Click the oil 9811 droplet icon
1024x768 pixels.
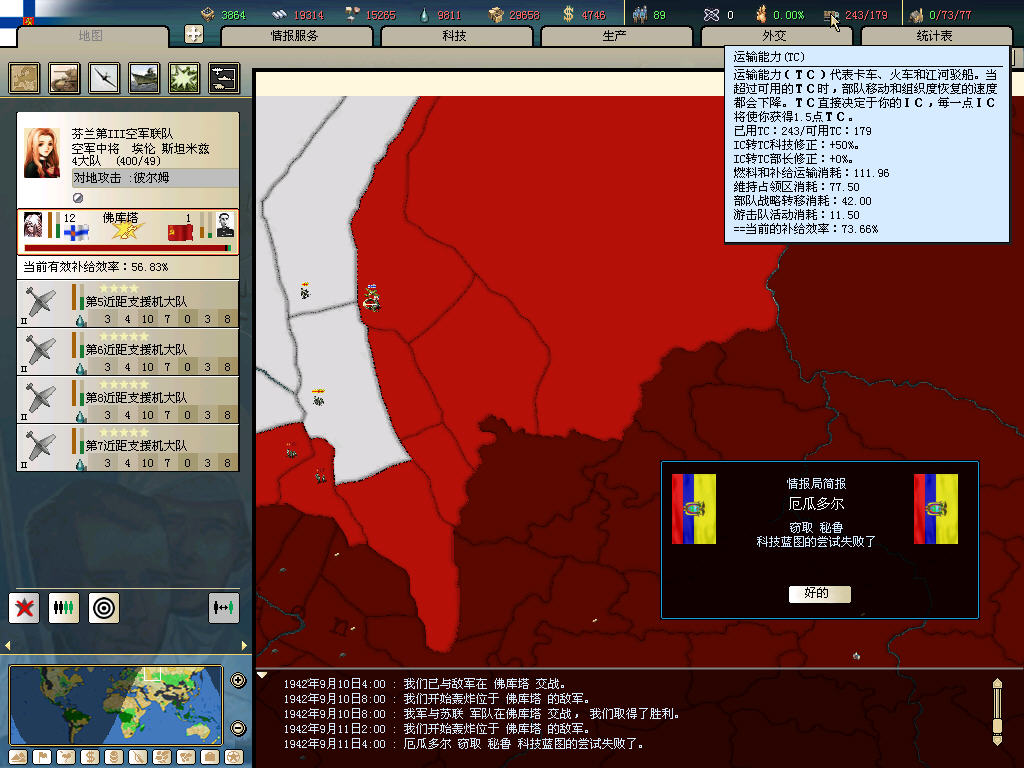click(424, 14)
